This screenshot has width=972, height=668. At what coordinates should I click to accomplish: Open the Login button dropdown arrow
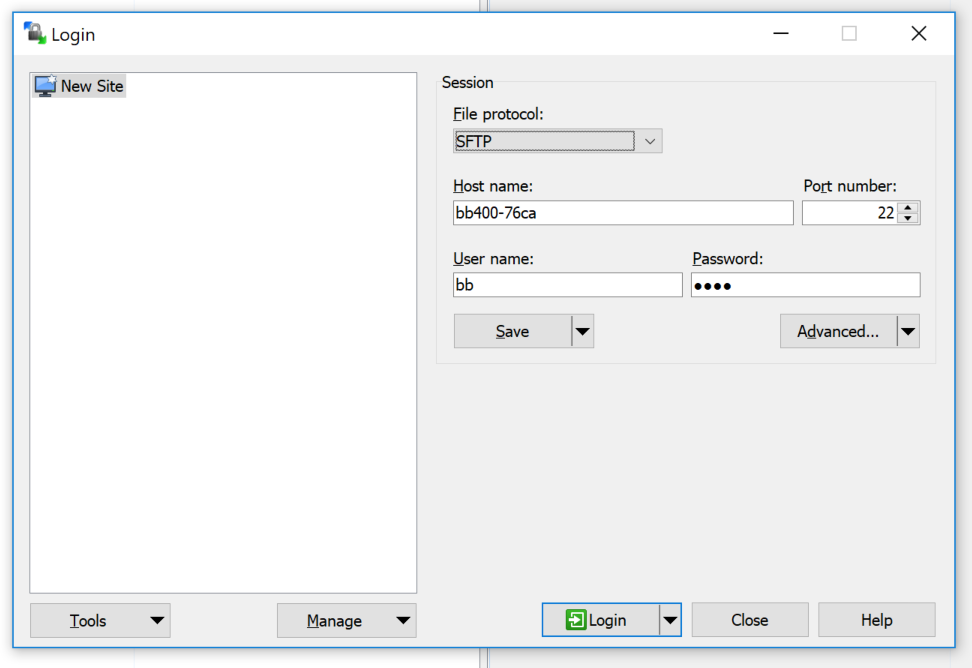tap(670, 620)
